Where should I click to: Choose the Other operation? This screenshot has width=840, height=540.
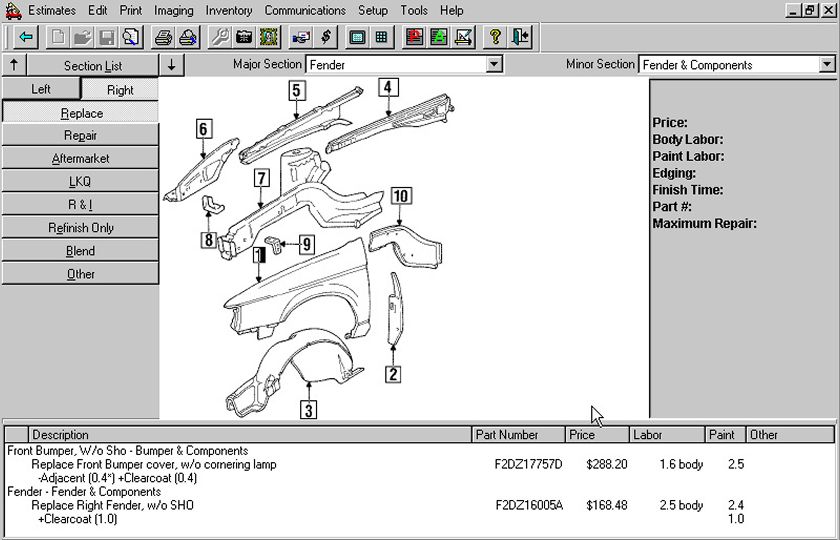click(x=81, y=274)
